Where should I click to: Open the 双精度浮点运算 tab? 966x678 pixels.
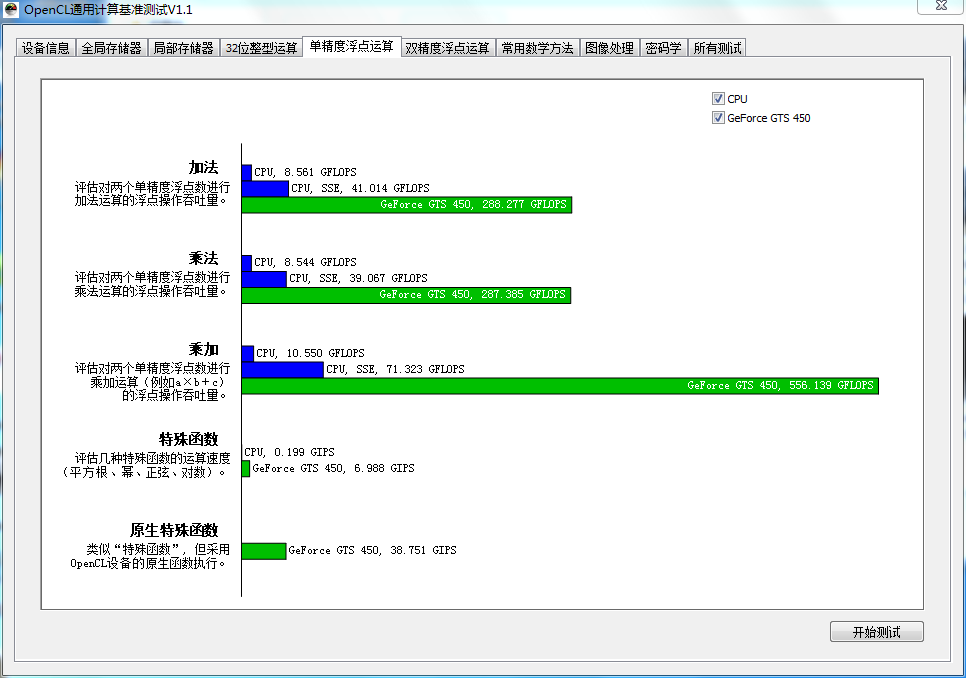[448, 48]
